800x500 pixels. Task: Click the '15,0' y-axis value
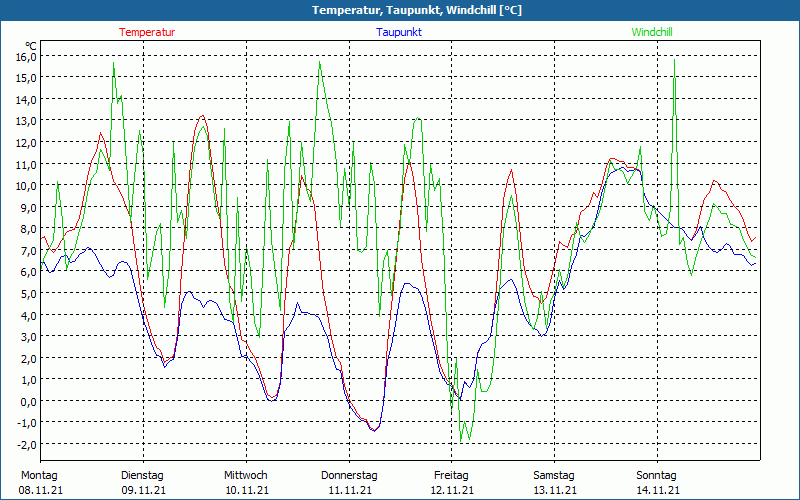(26, 78)
